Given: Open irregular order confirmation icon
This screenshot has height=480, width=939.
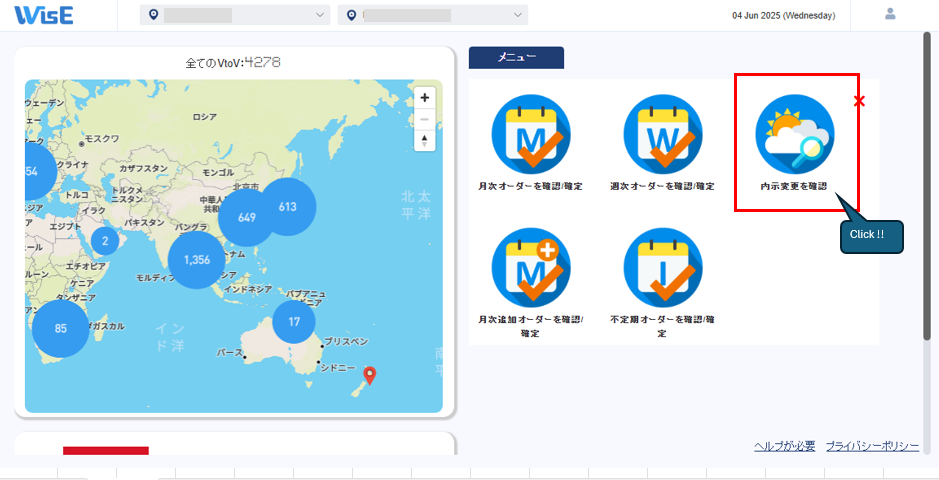Looking at the screenshot, I should [662, 267].
